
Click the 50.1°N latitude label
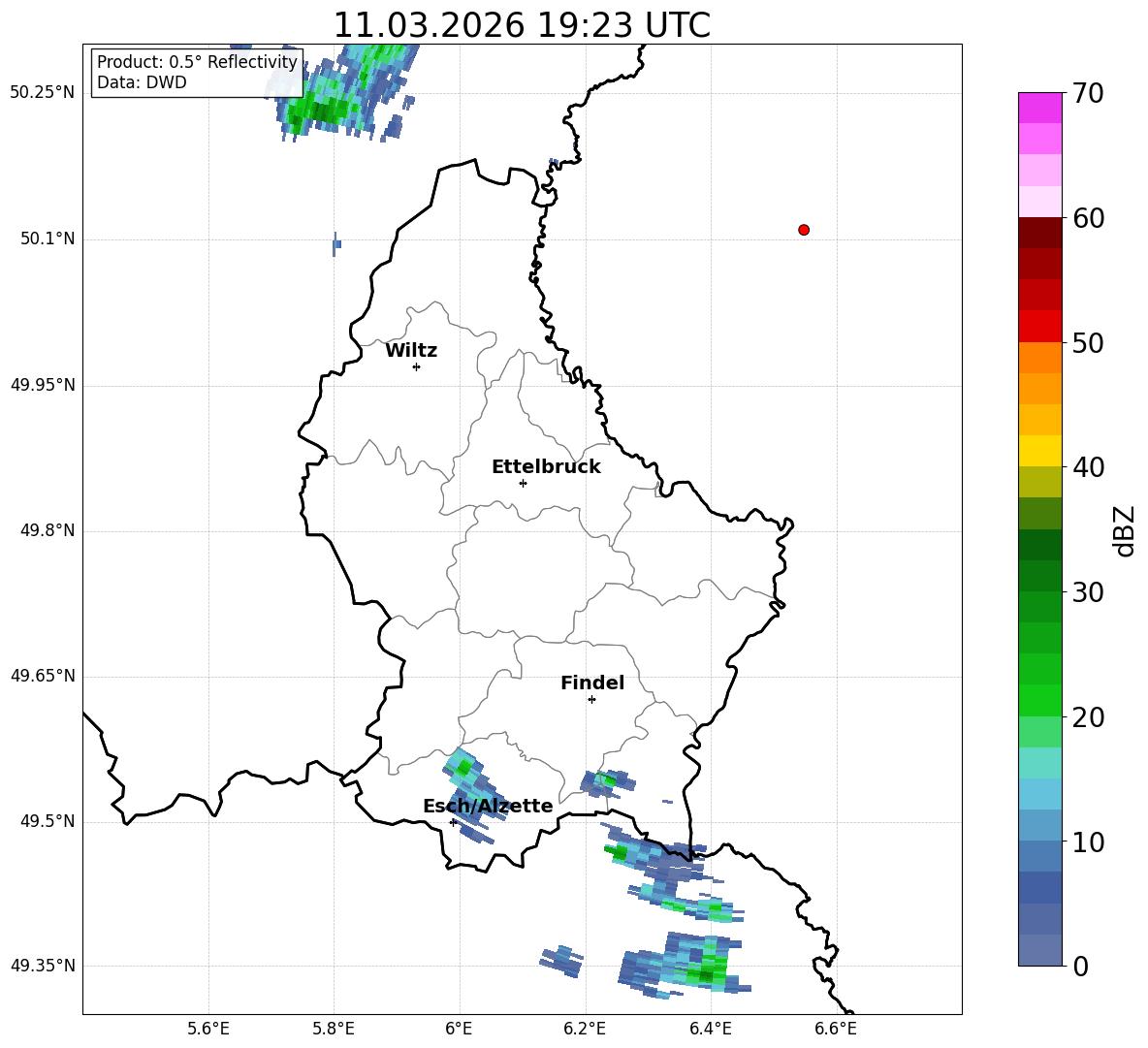coord(48,238)
